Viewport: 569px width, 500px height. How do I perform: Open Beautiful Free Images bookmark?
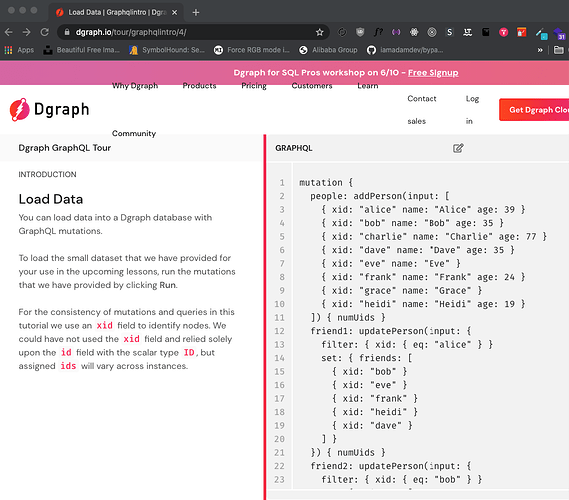click(x=81, y=50)
